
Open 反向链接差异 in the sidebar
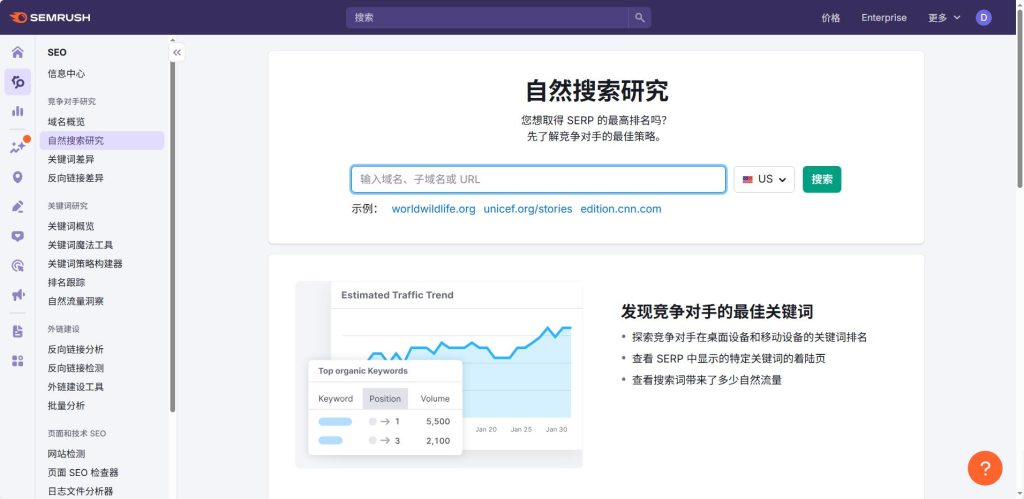(75, 178)
